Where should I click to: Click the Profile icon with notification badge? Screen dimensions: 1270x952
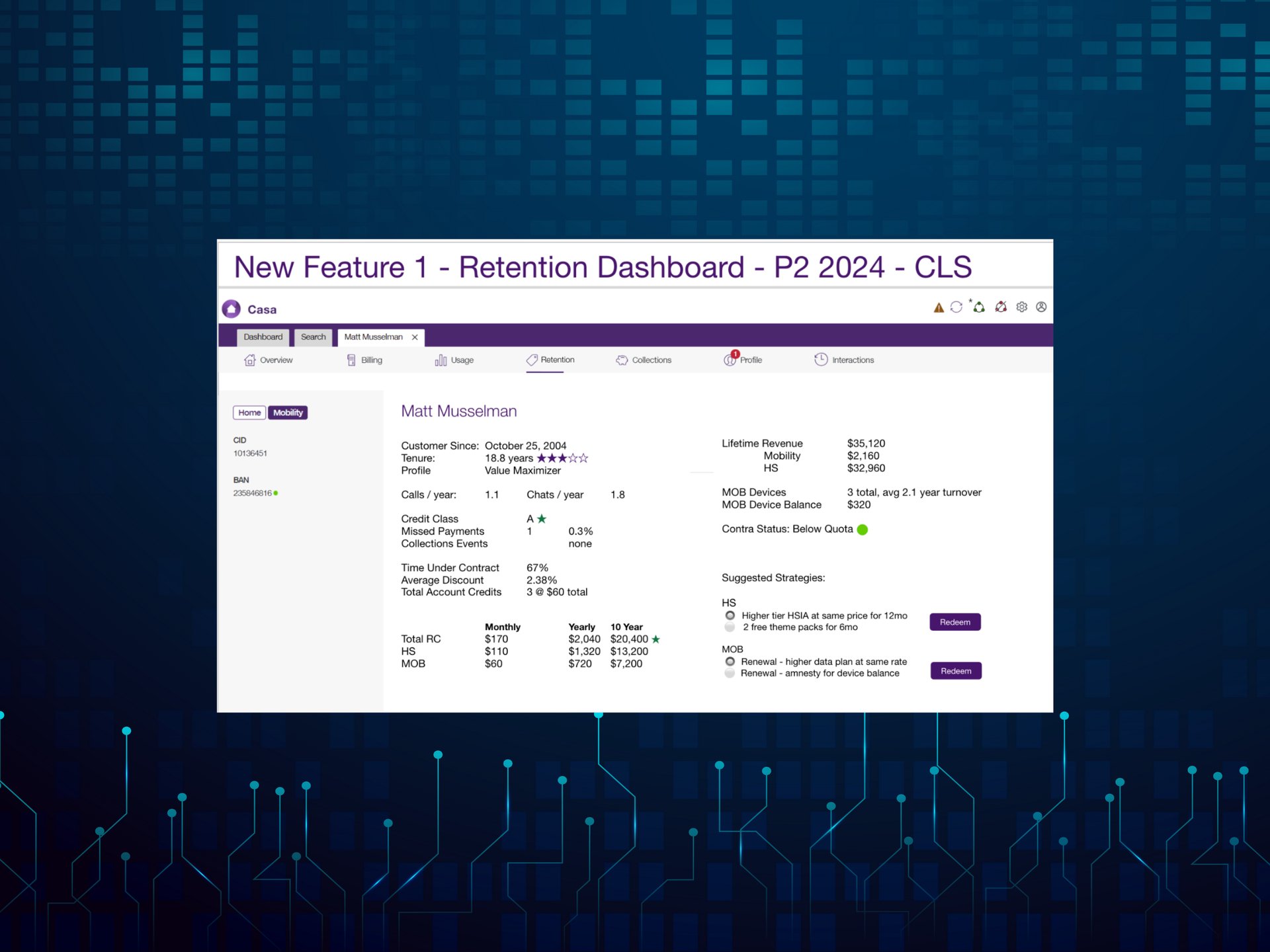tap(730, 359)
